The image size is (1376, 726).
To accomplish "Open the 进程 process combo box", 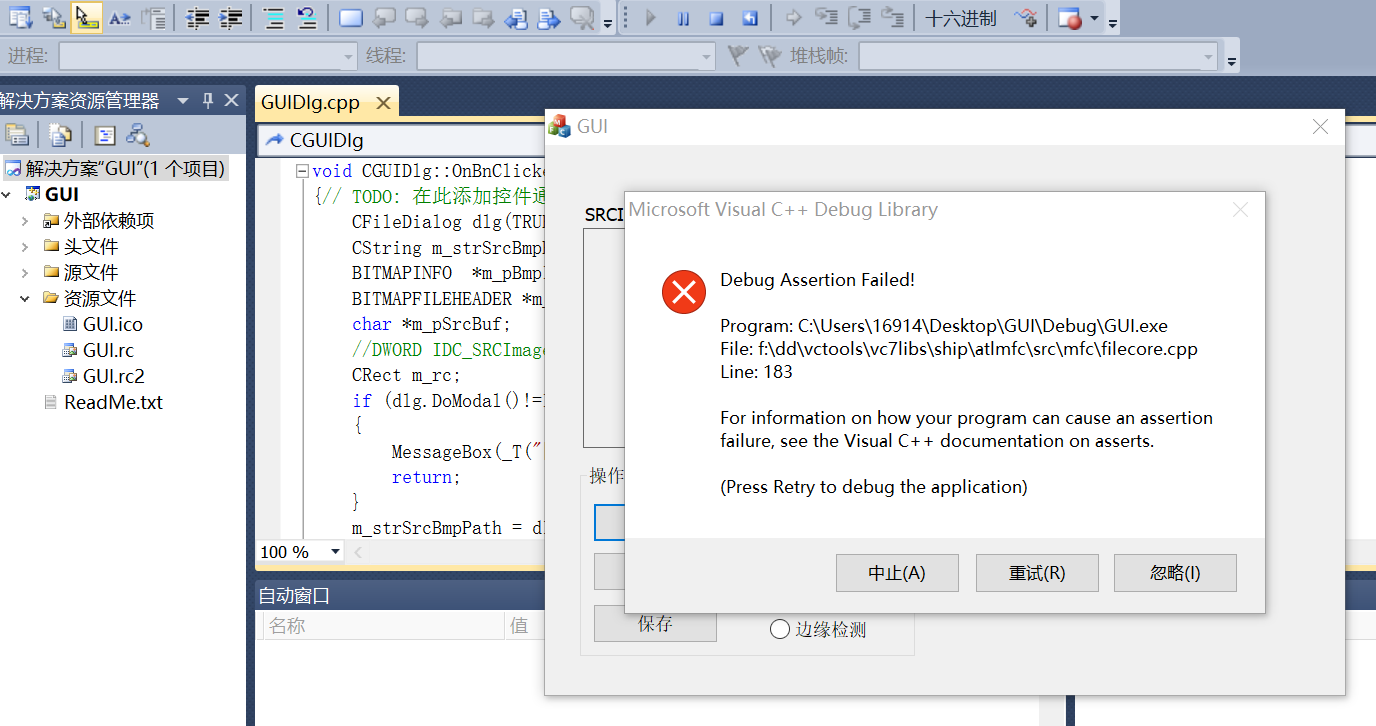I will tap(208, 56).
